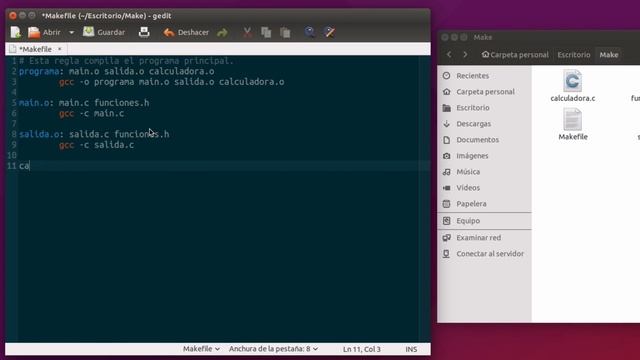Place the cursor on line 11 after 'ca'
The image size is (640, 360).
pos(29,166)
